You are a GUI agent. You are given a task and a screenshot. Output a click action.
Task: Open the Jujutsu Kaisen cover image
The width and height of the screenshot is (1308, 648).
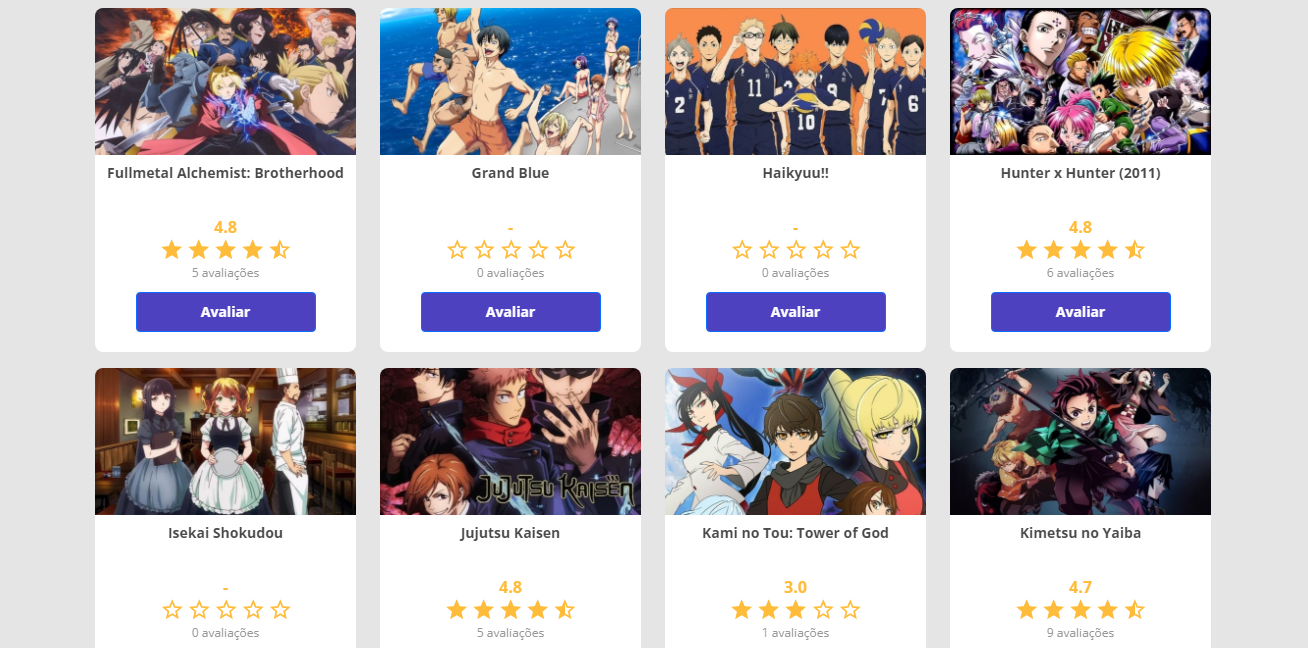tap(511, 441)
